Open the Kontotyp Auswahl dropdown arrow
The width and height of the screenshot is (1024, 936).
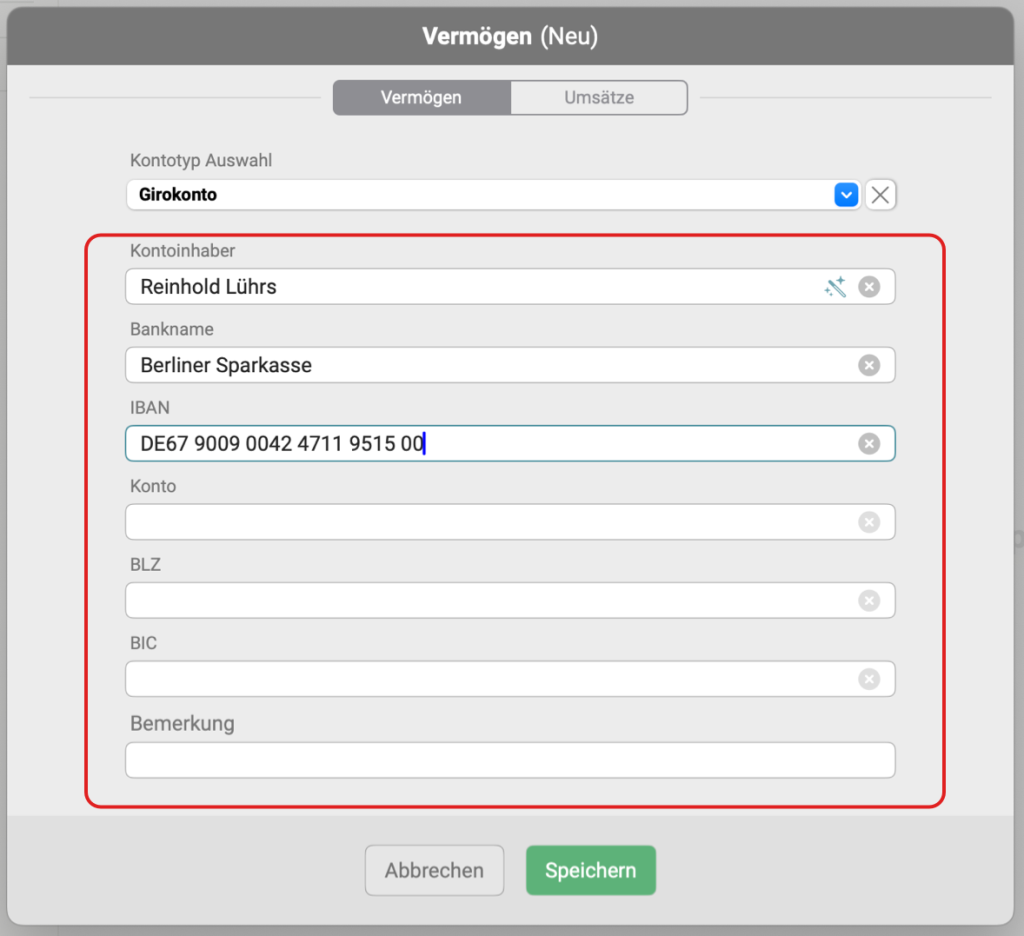[846, 195]
